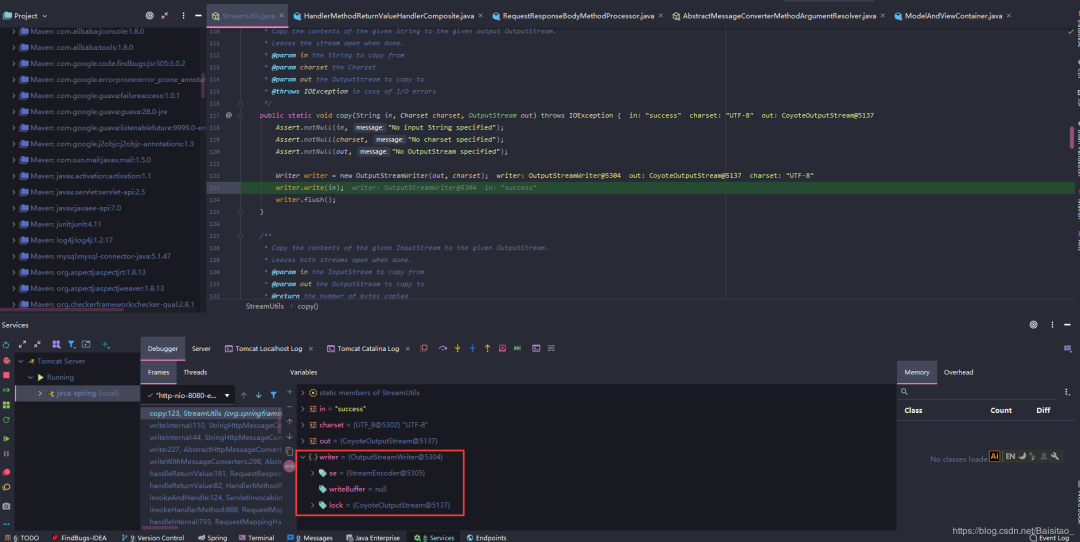Click the Add Service plus icon

[105, 344]
